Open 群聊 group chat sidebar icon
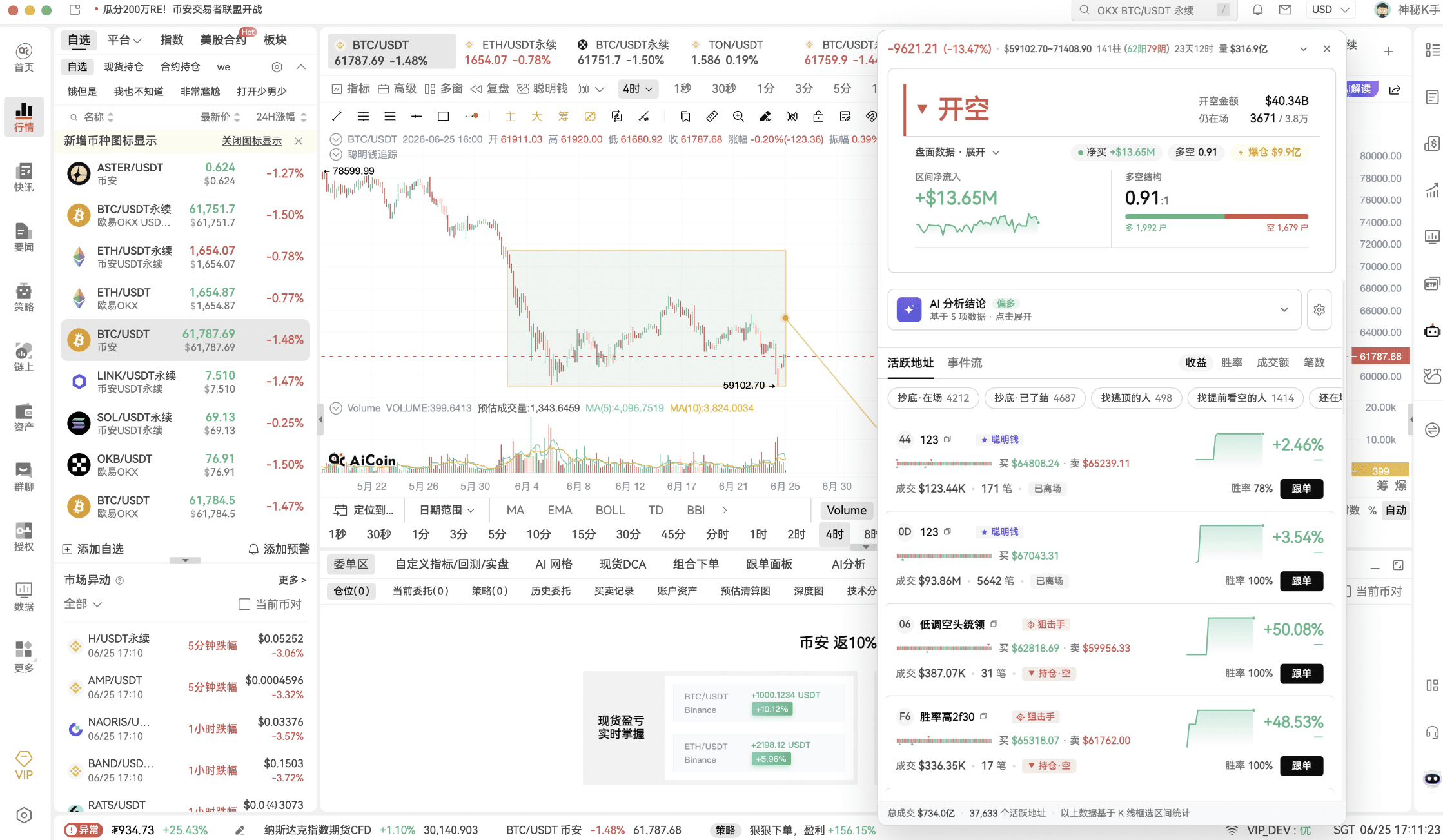The height and width of the screenshot is (840, 1443). [24, 477]
